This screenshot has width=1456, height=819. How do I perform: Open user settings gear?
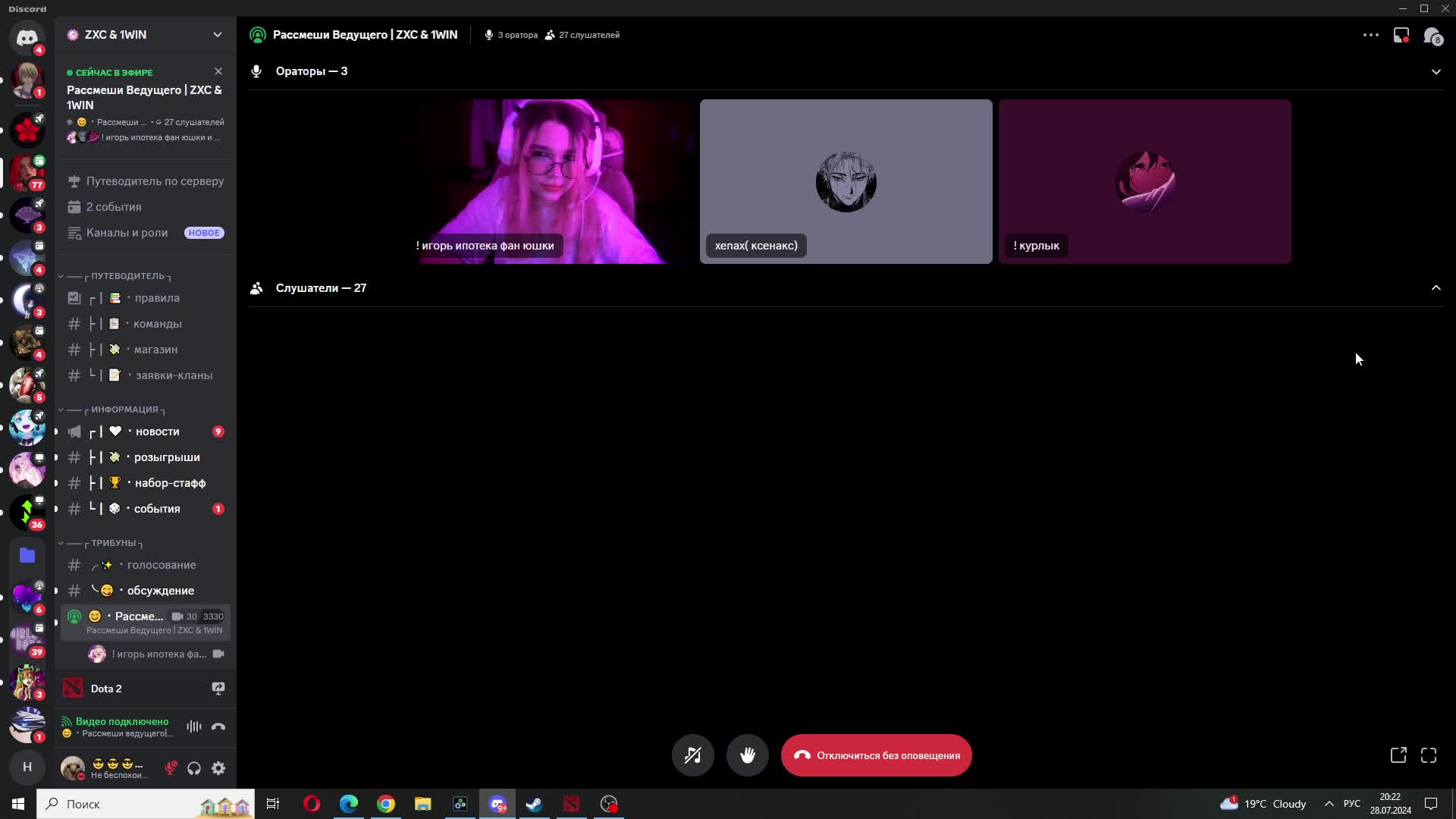tap(218, 768)
